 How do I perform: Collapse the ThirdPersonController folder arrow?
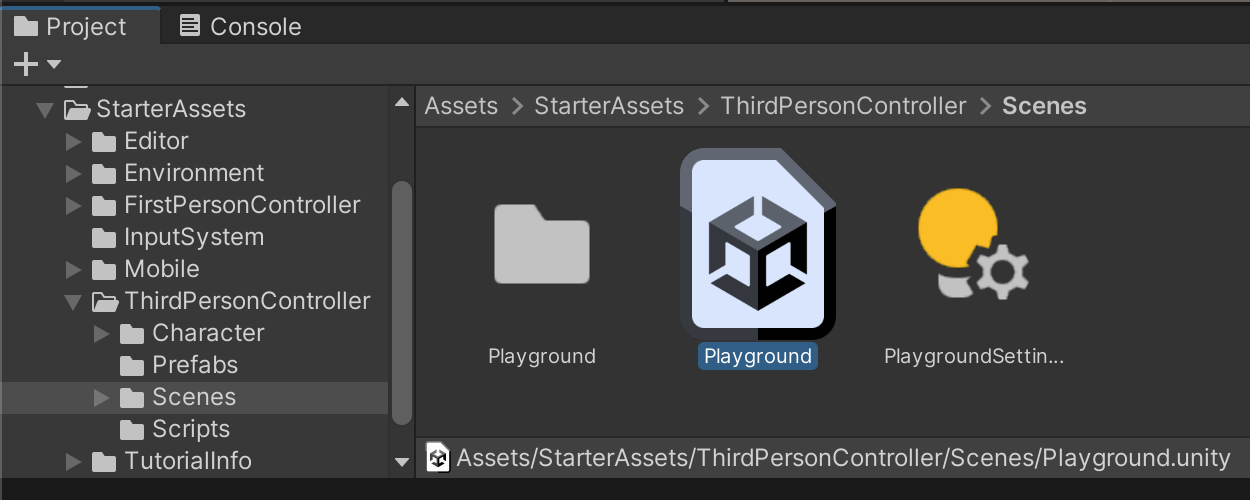tap(73, 301)
